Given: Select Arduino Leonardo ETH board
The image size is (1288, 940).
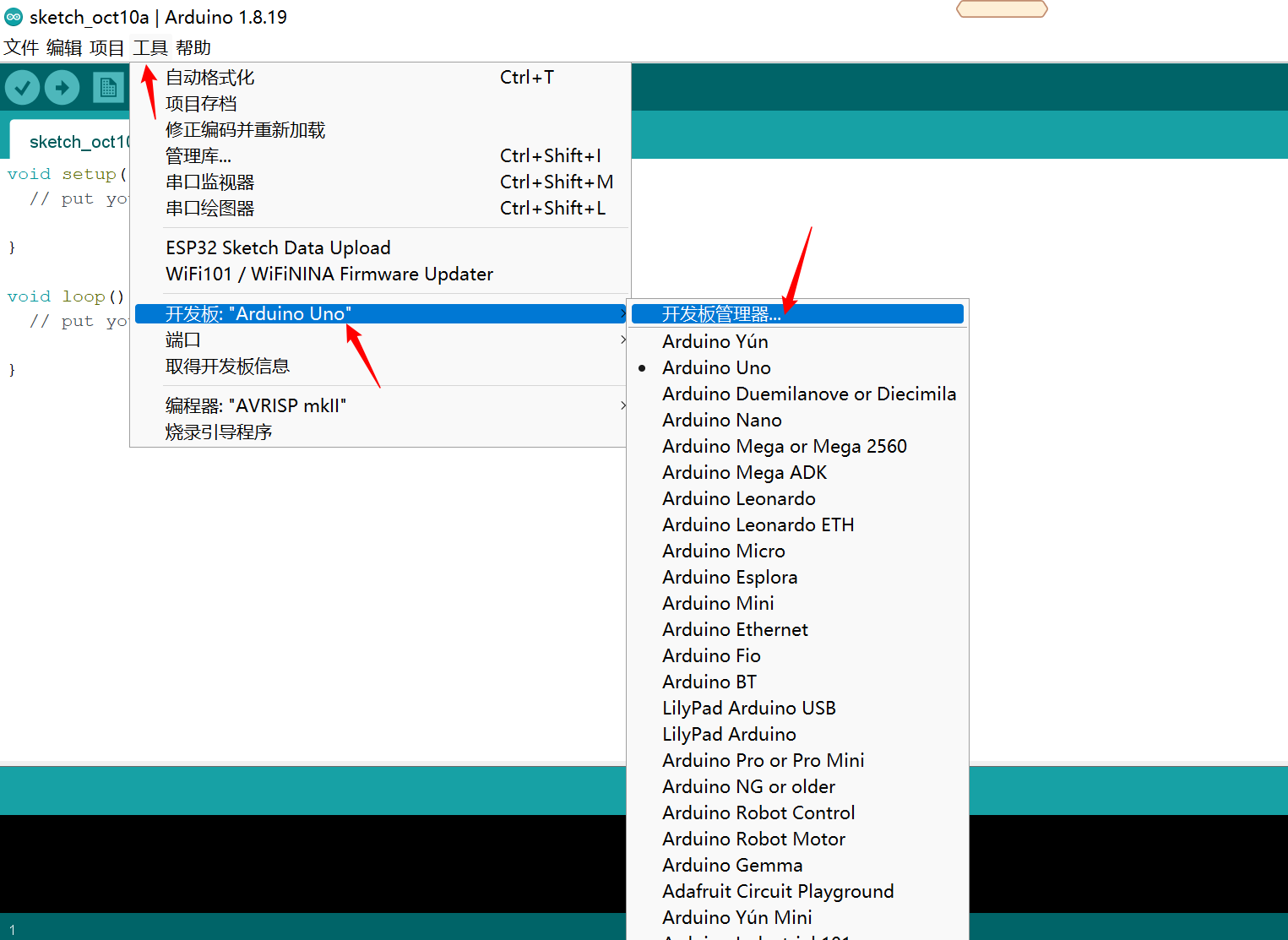Looking at the screenshot, I should (x=797, y=524).
